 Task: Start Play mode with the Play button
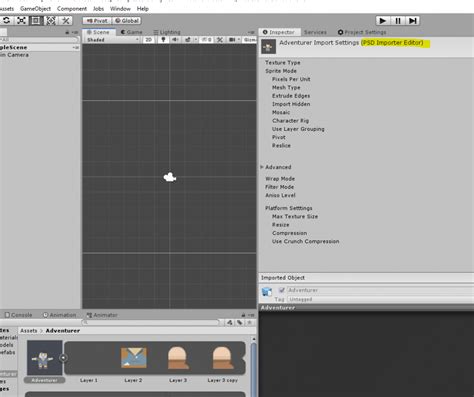383,21
